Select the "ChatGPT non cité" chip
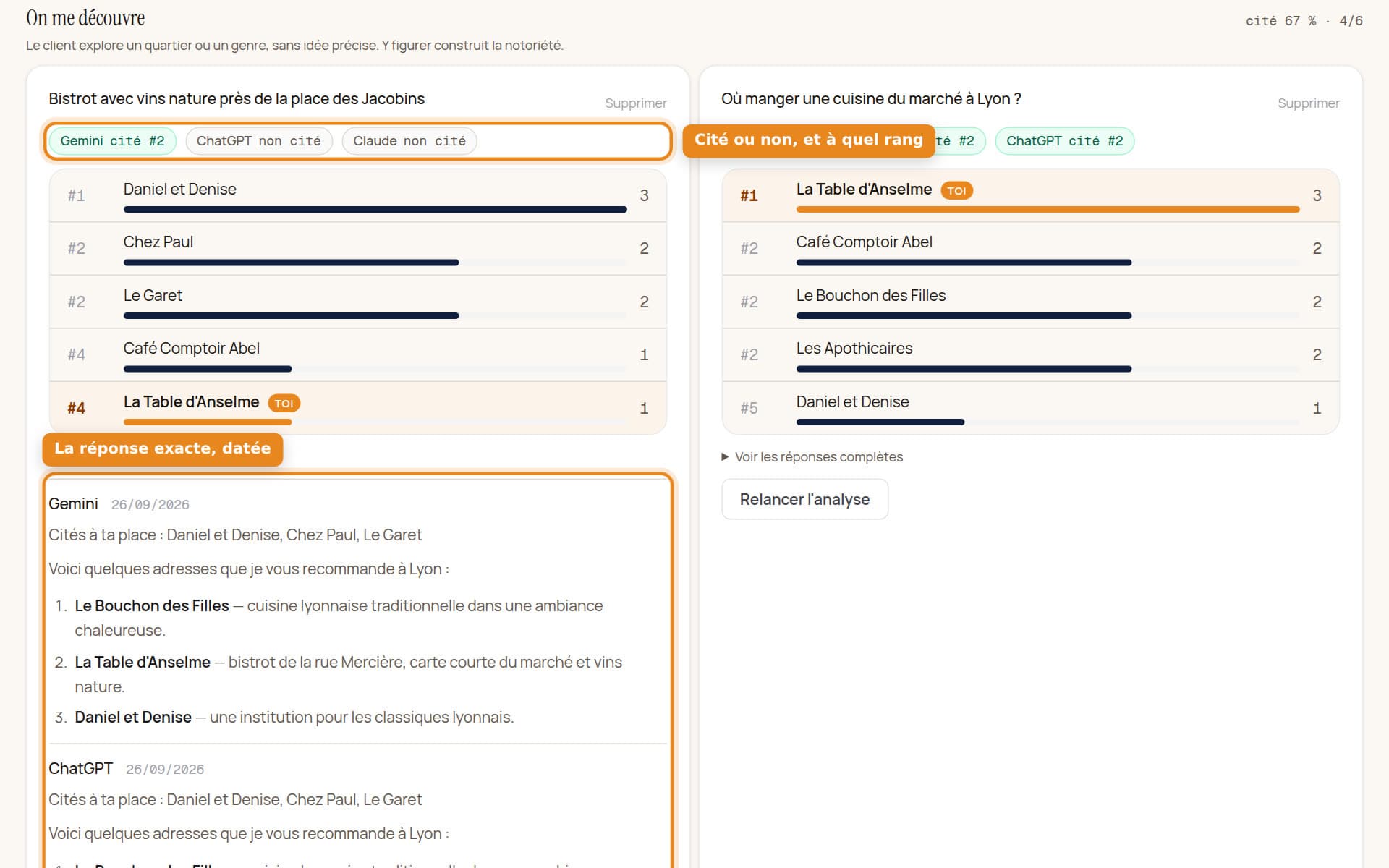The height and width of the screenshot is (868, 1389). [258, 141]
